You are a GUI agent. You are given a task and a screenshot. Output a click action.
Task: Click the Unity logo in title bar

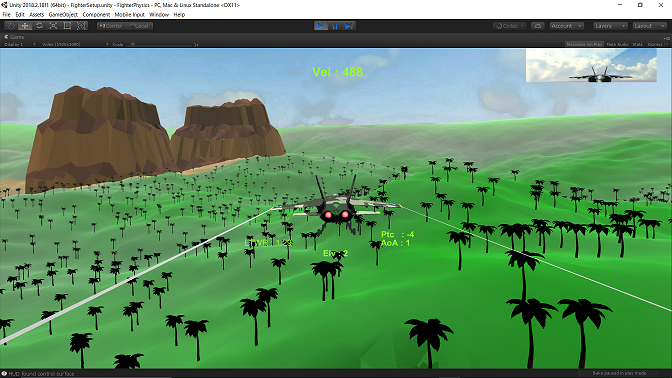coord(4,5)
